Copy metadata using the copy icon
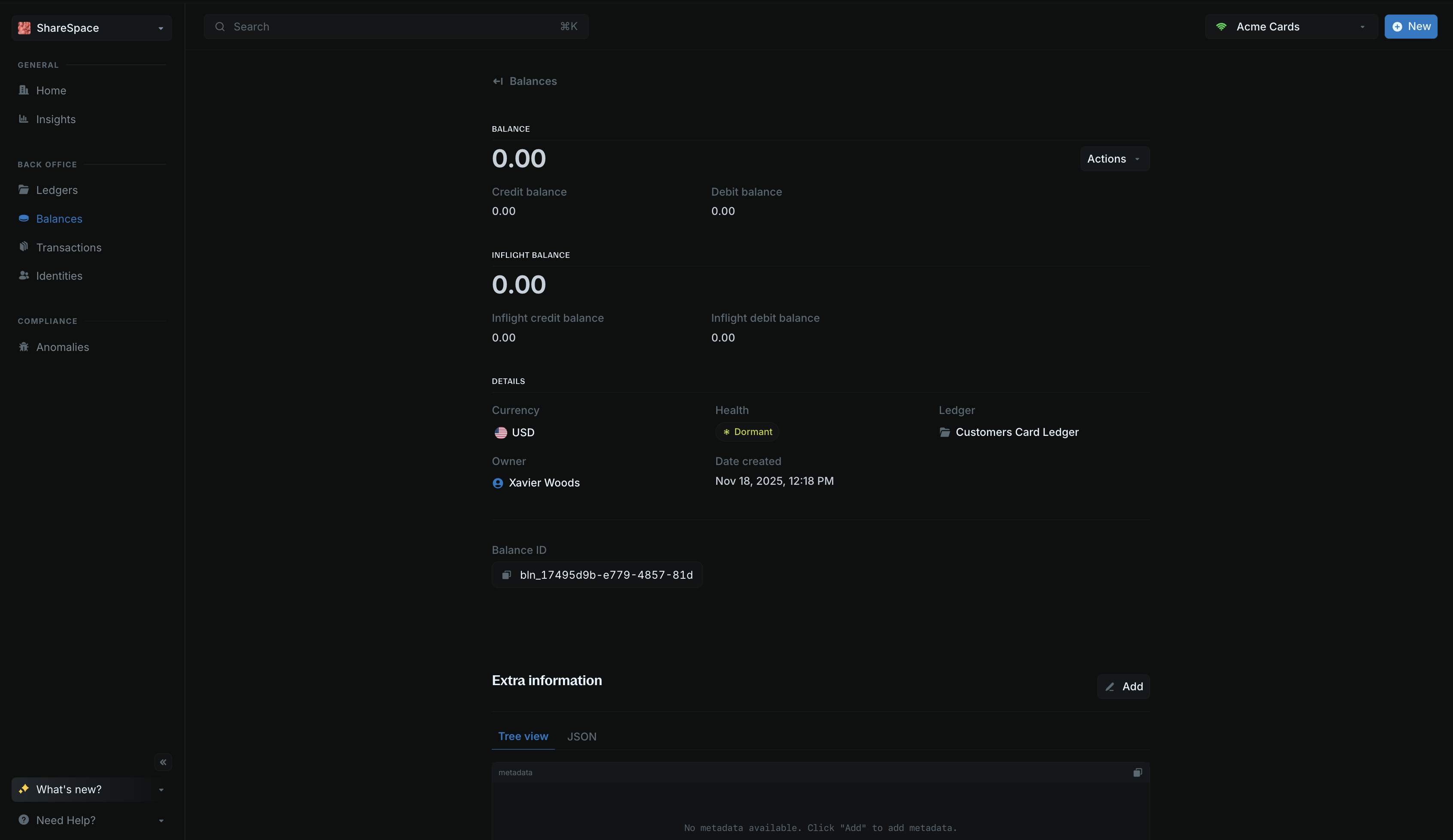 click(1137, 773)
